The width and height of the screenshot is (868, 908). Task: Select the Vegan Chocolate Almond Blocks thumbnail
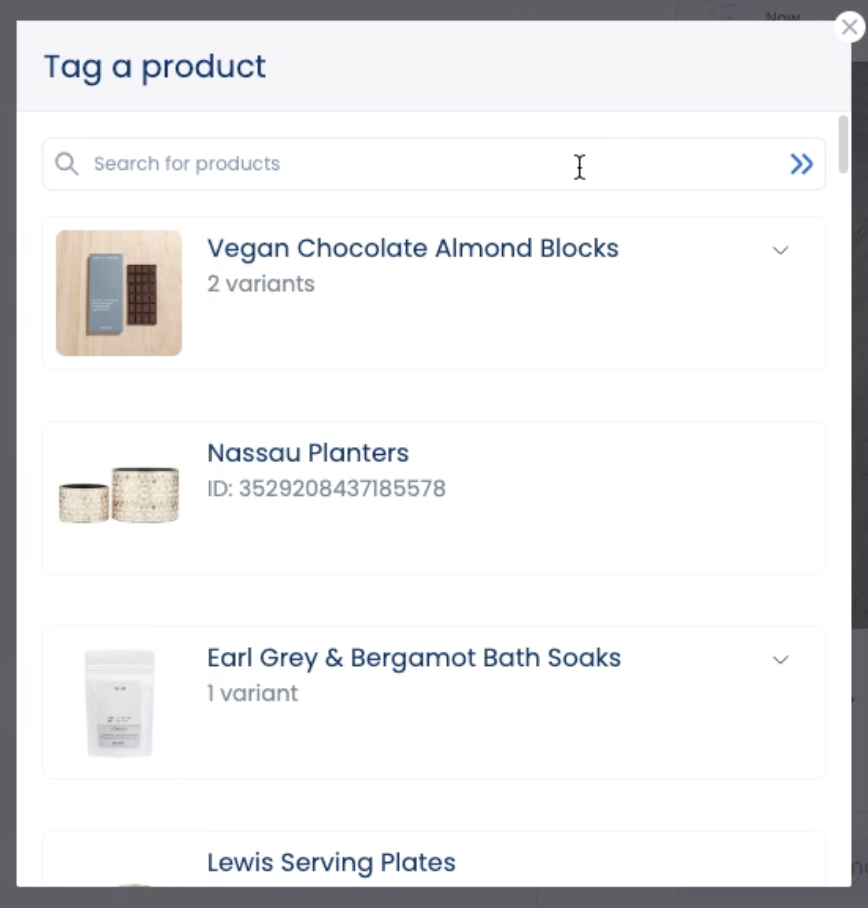119,293
